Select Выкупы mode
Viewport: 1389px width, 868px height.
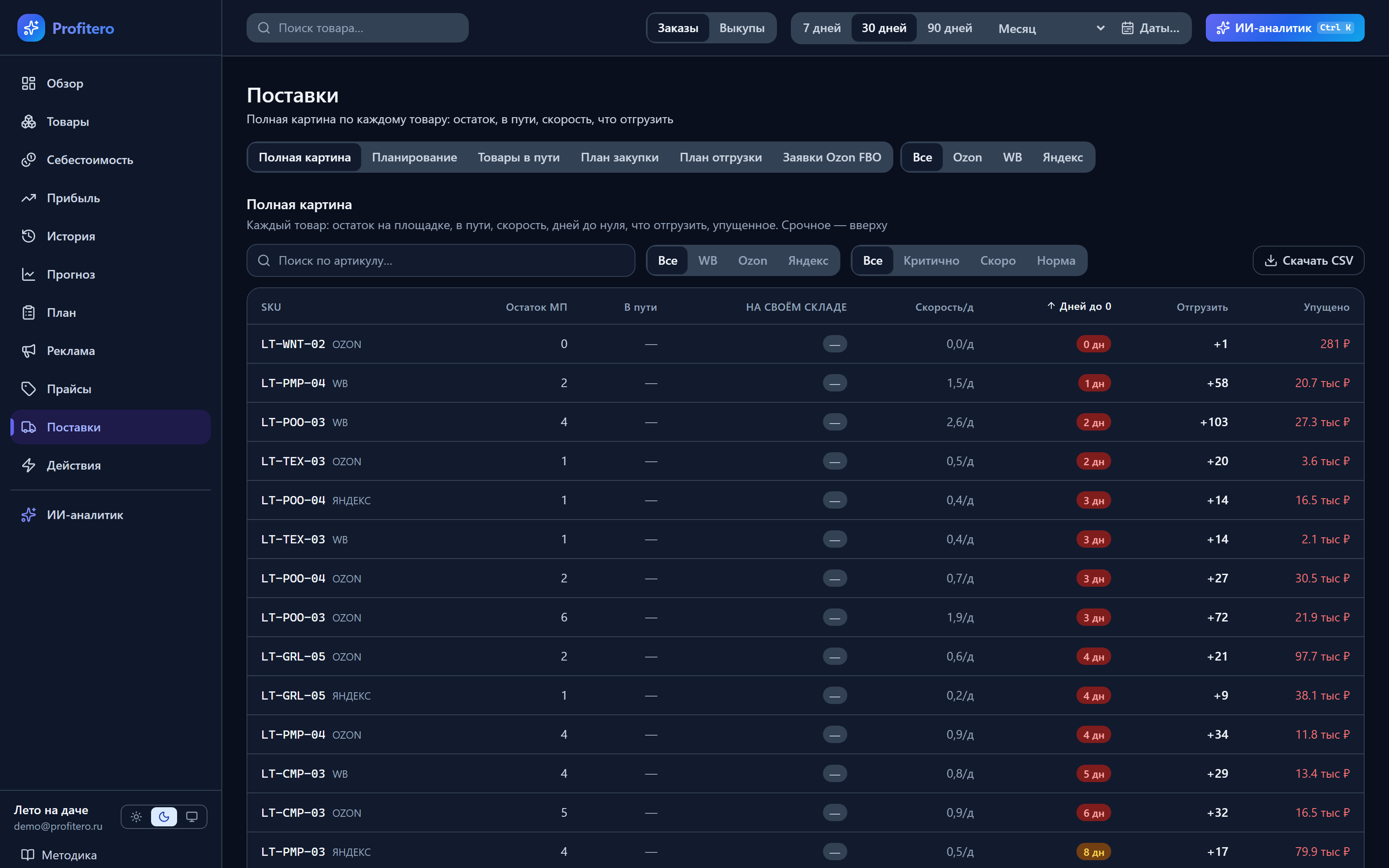click(x=741, y=27)
